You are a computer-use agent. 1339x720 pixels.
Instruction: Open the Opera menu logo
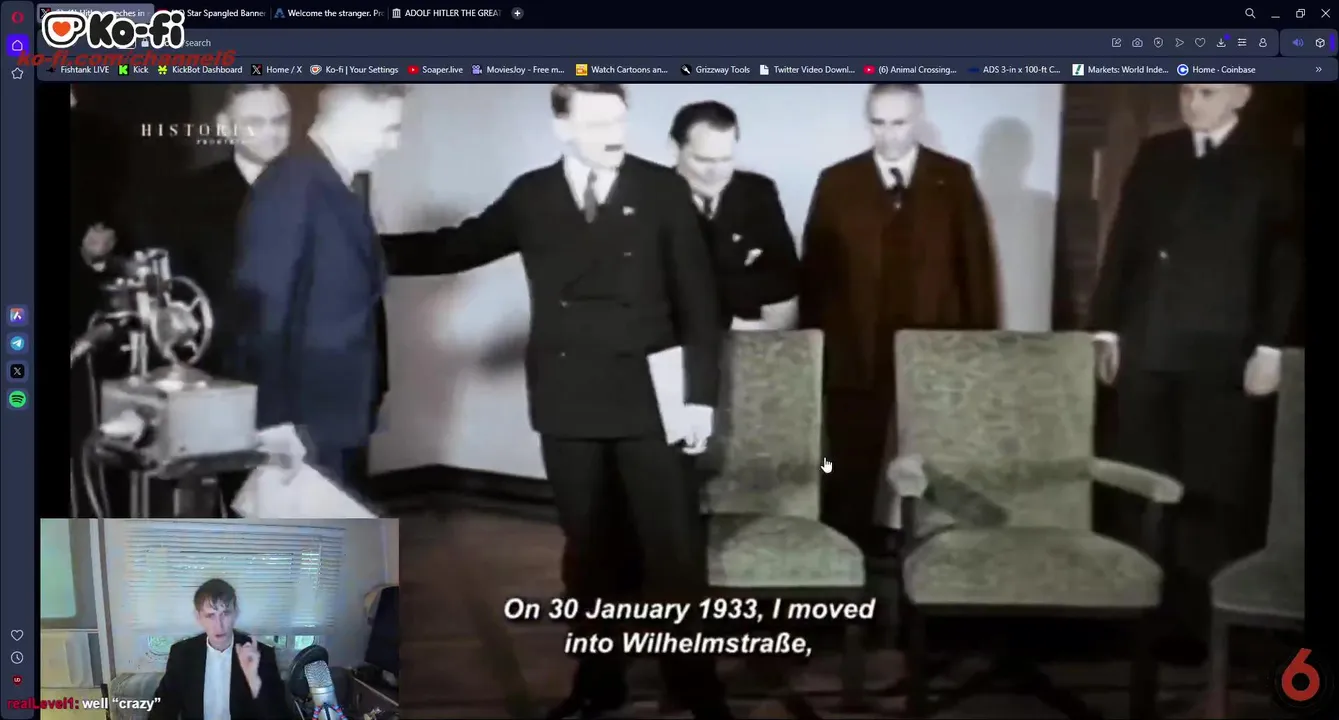(17, 17)
